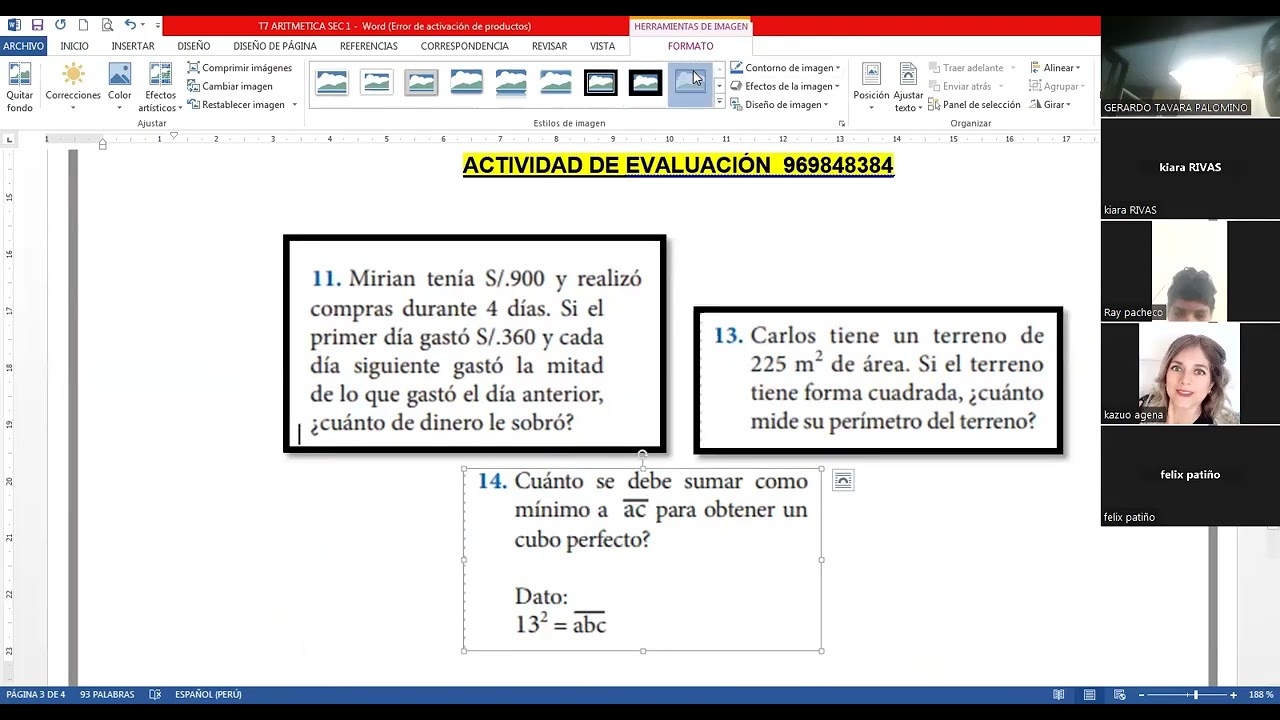Select the problem 11 image
The width and height of the screenshot is (1280, 720).
click(x=475, y=343)
